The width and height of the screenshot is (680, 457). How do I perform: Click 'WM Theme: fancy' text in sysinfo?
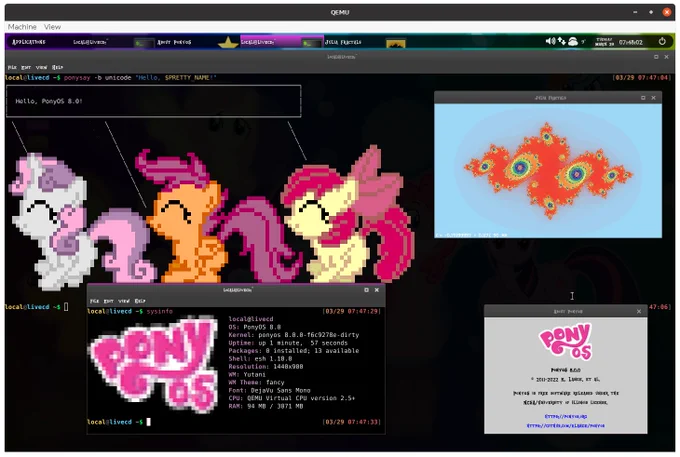[x=256, y=382]
